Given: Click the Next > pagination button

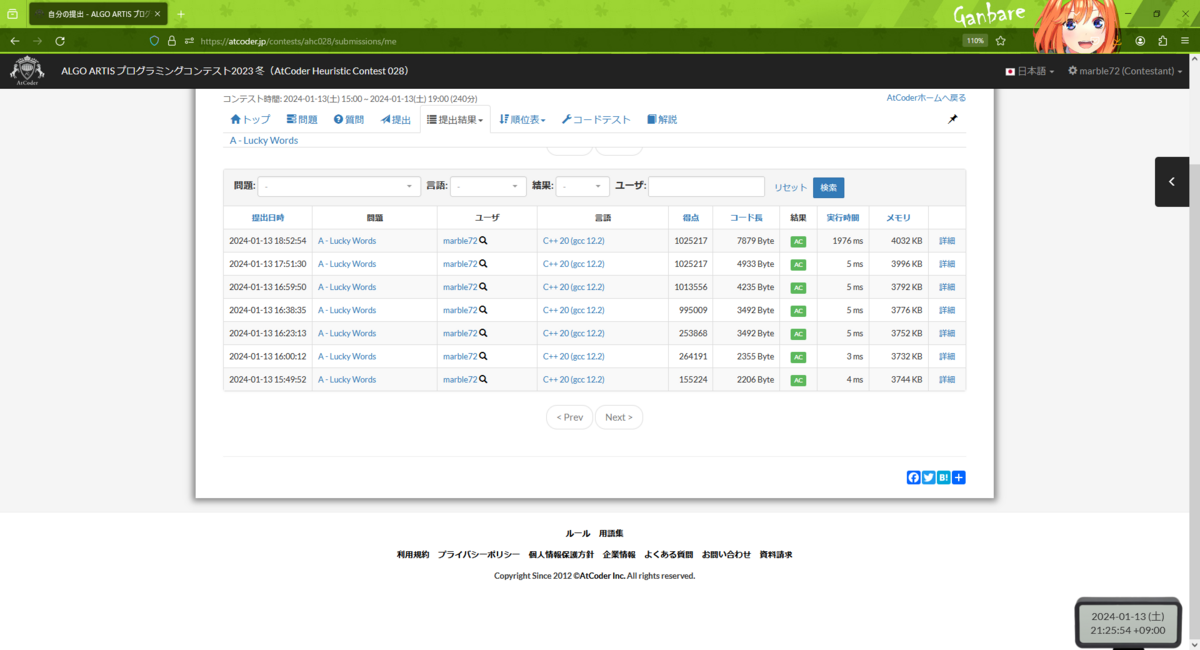Looking at the screenshot, I should tap(619, 417).
